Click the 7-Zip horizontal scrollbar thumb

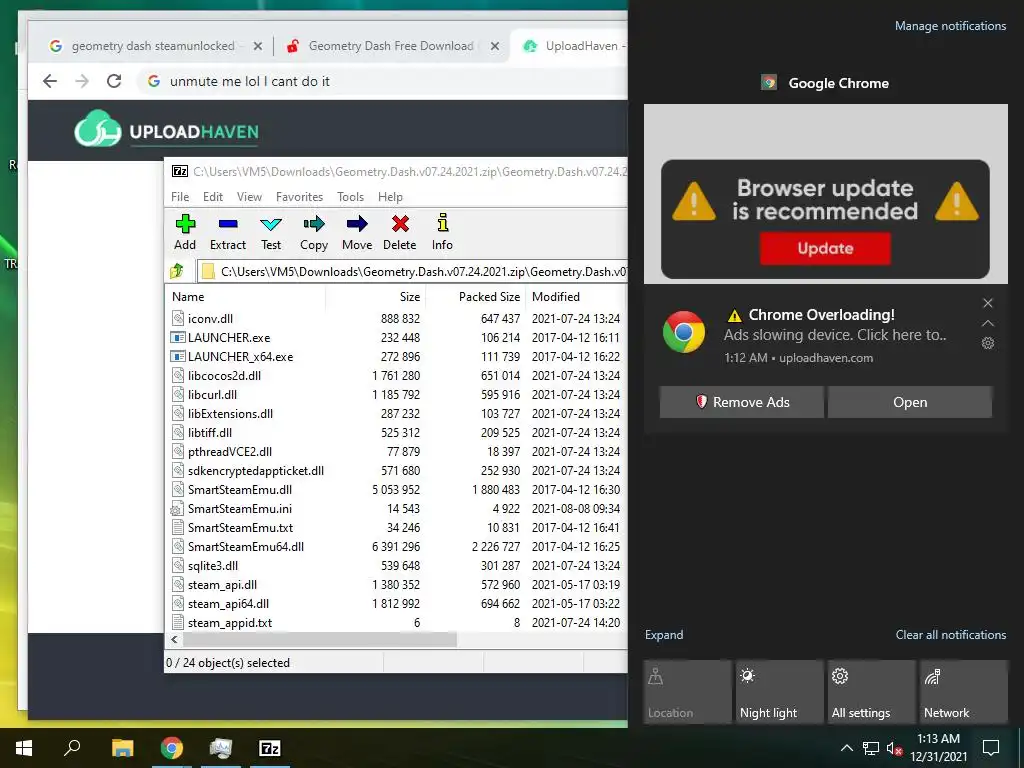coord(319,640)
